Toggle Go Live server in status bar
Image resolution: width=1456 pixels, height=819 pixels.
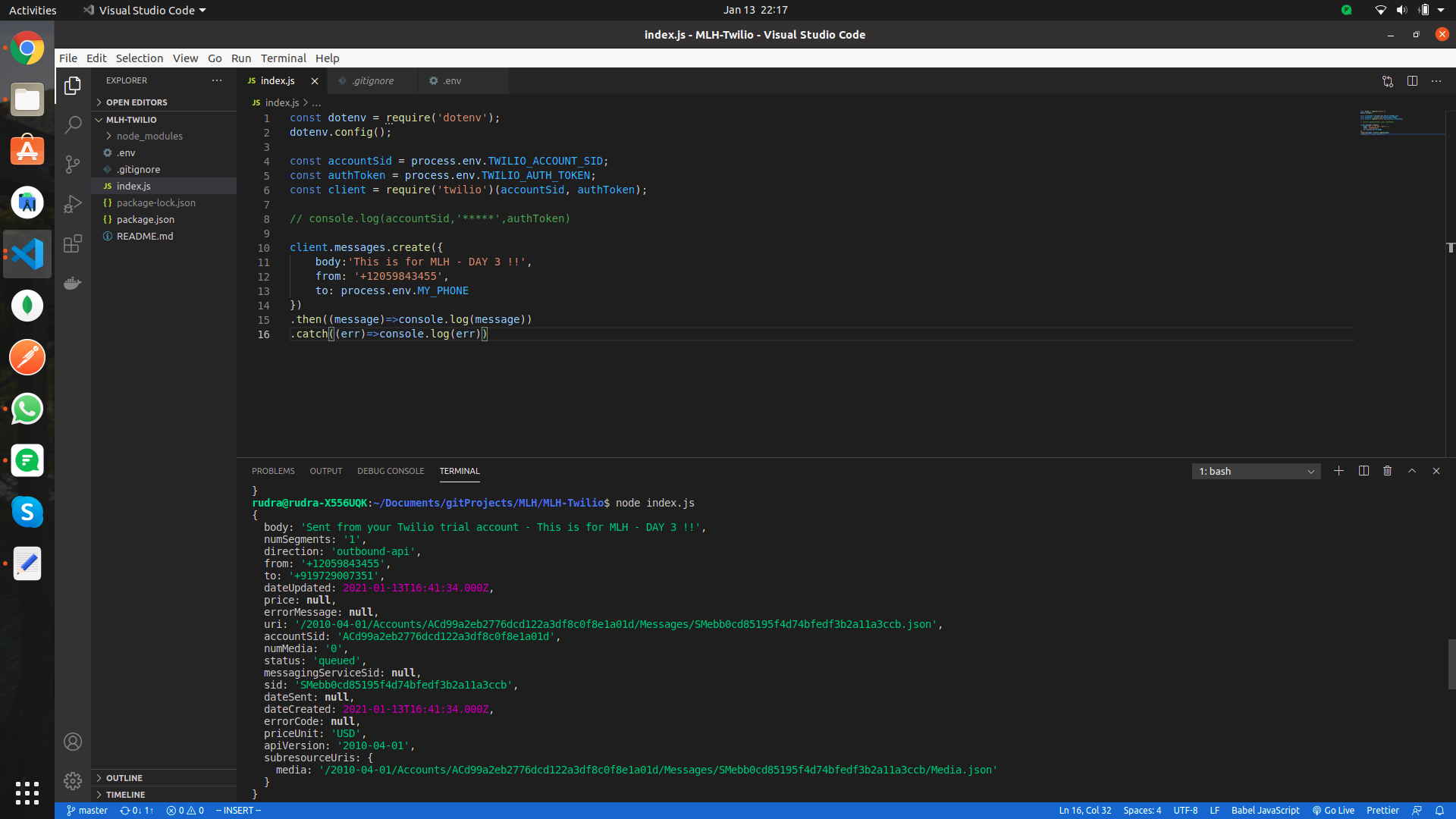(1333, 811)
